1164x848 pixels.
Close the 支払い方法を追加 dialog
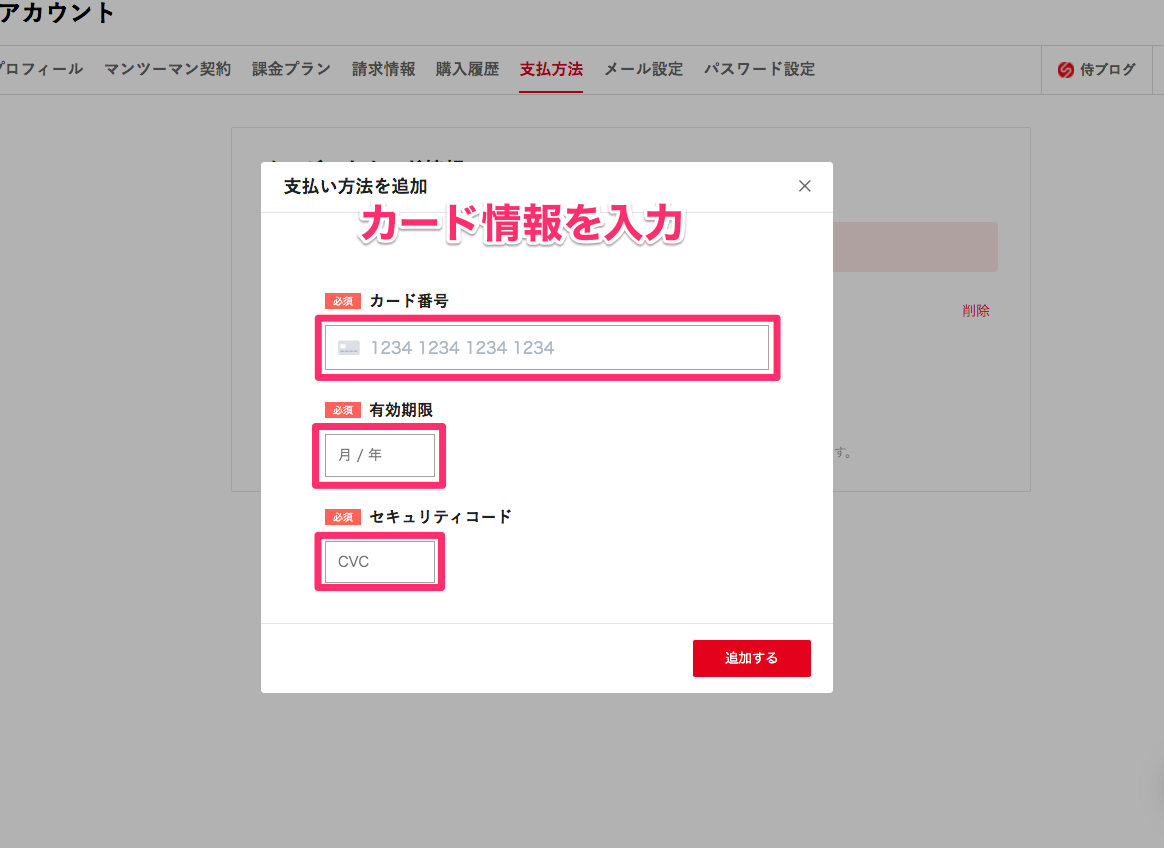coord(804,186)
